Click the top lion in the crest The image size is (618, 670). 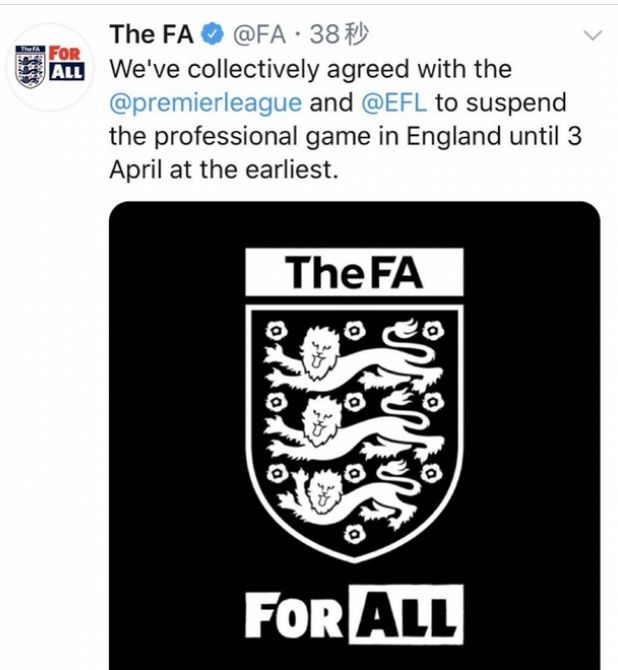[350, 356]
